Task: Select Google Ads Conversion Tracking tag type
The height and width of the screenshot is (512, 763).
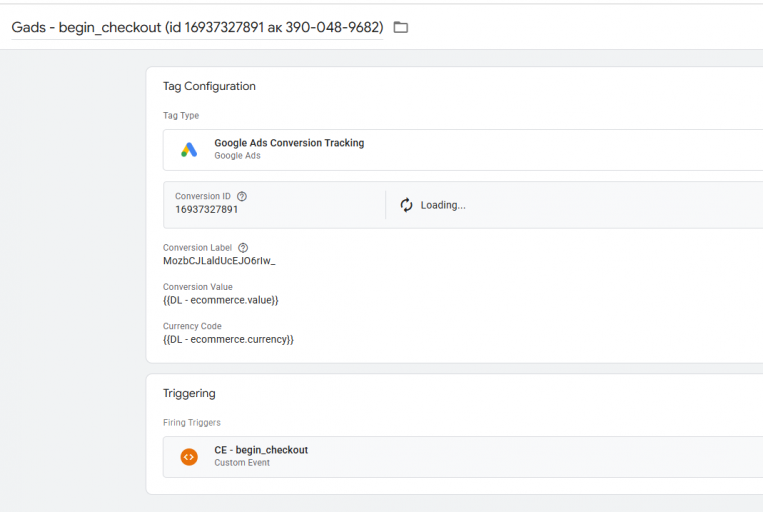Action: click(463, 150)
